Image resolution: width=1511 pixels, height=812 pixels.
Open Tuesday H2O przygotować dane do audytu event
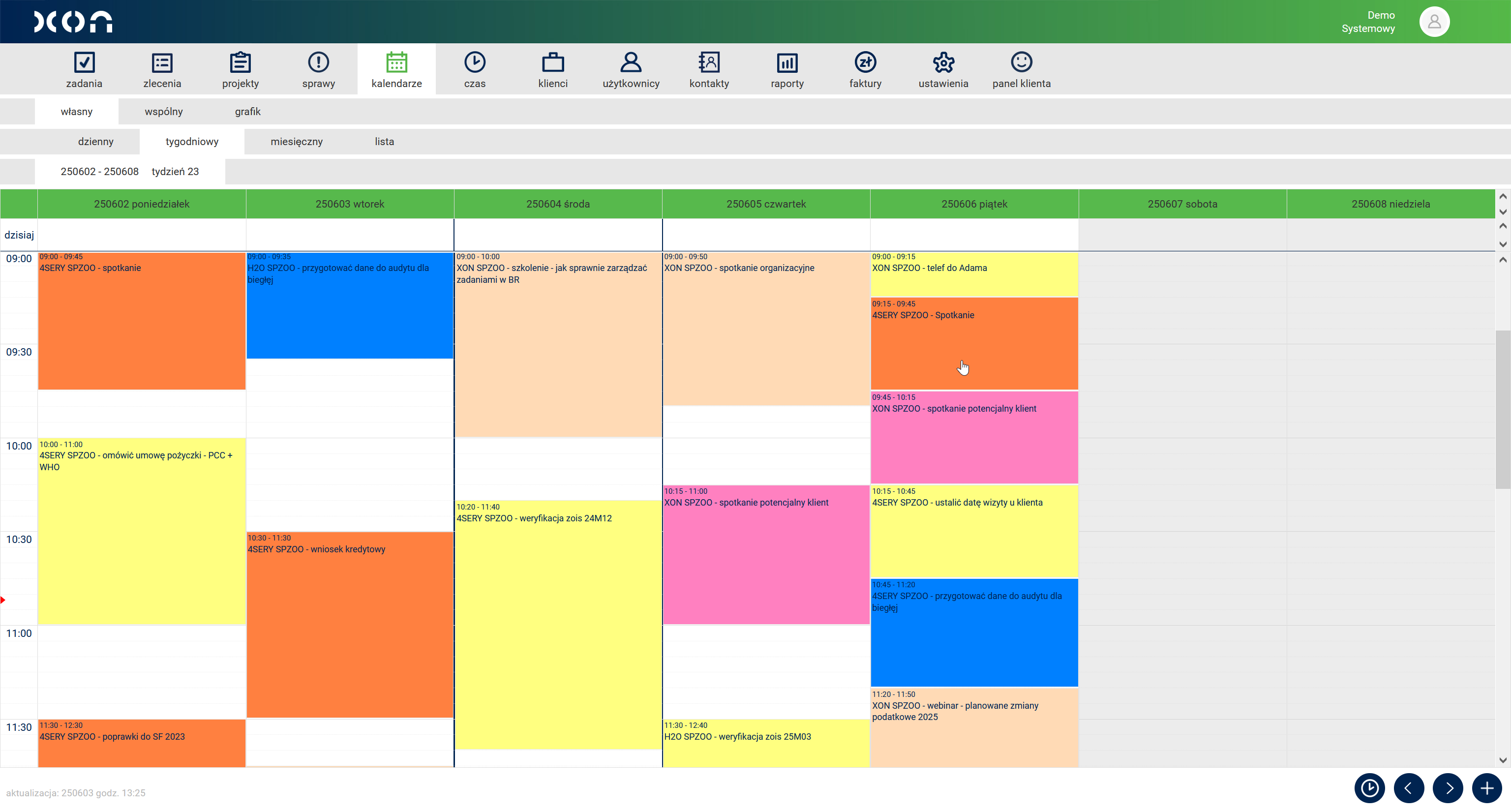click(x=350, y=306)
